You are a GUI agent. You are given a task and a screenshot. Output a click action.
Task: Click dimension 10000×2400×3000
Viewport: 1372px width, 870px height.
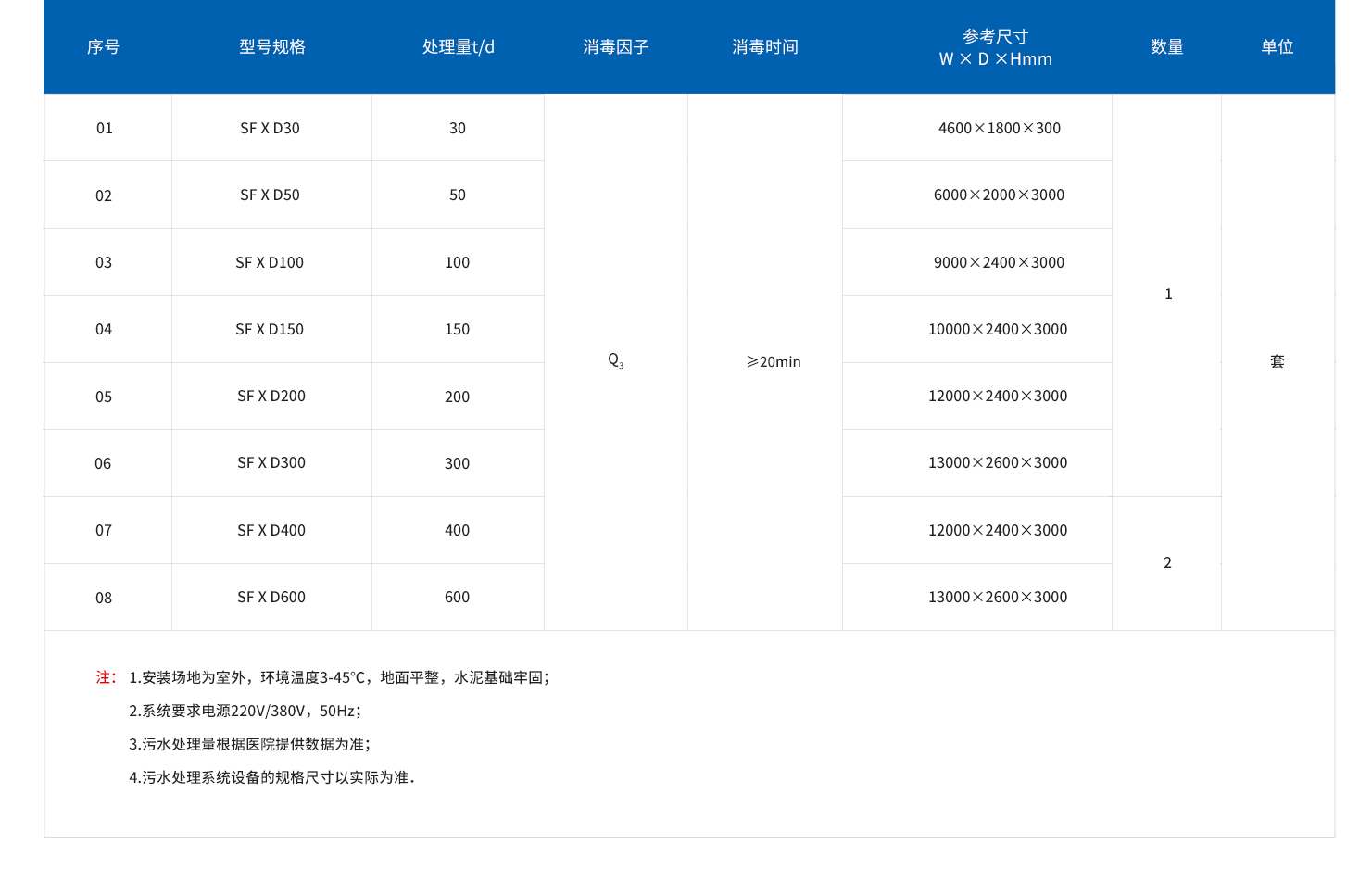999,330
